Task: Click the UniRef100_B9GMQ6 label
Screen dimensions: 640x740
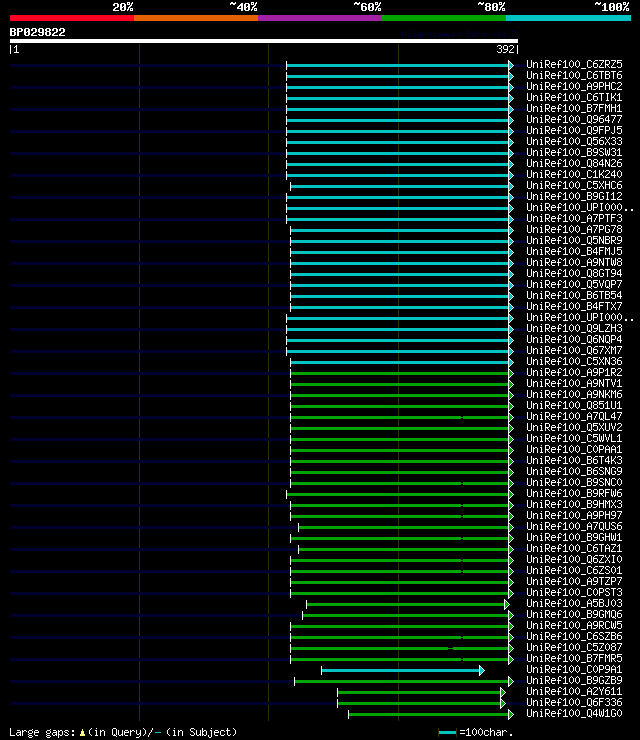Action: [574, 615]
